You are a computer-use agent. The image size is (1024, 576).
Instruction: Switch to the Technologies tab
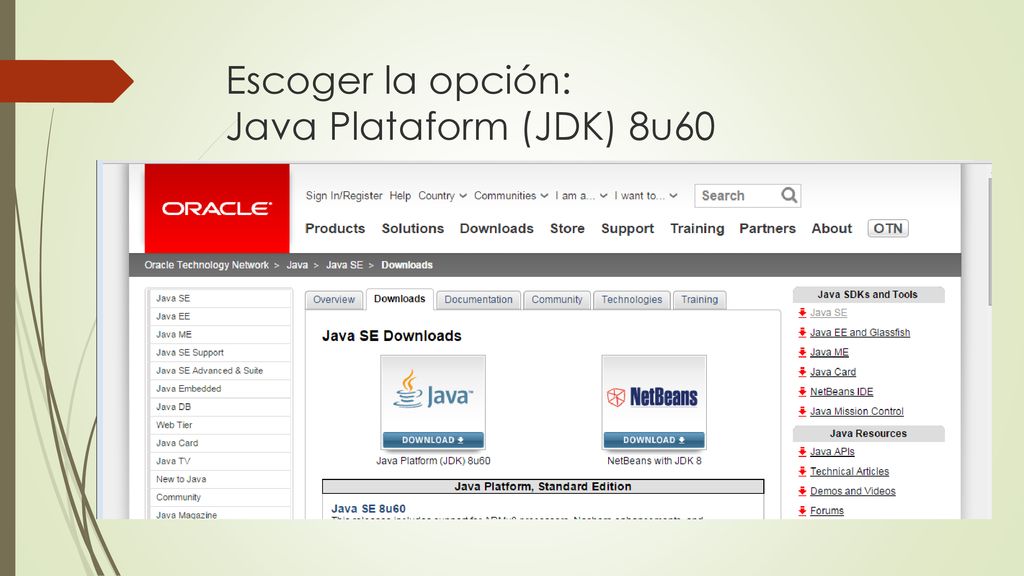pyautogui.click(x=632, y=299)
